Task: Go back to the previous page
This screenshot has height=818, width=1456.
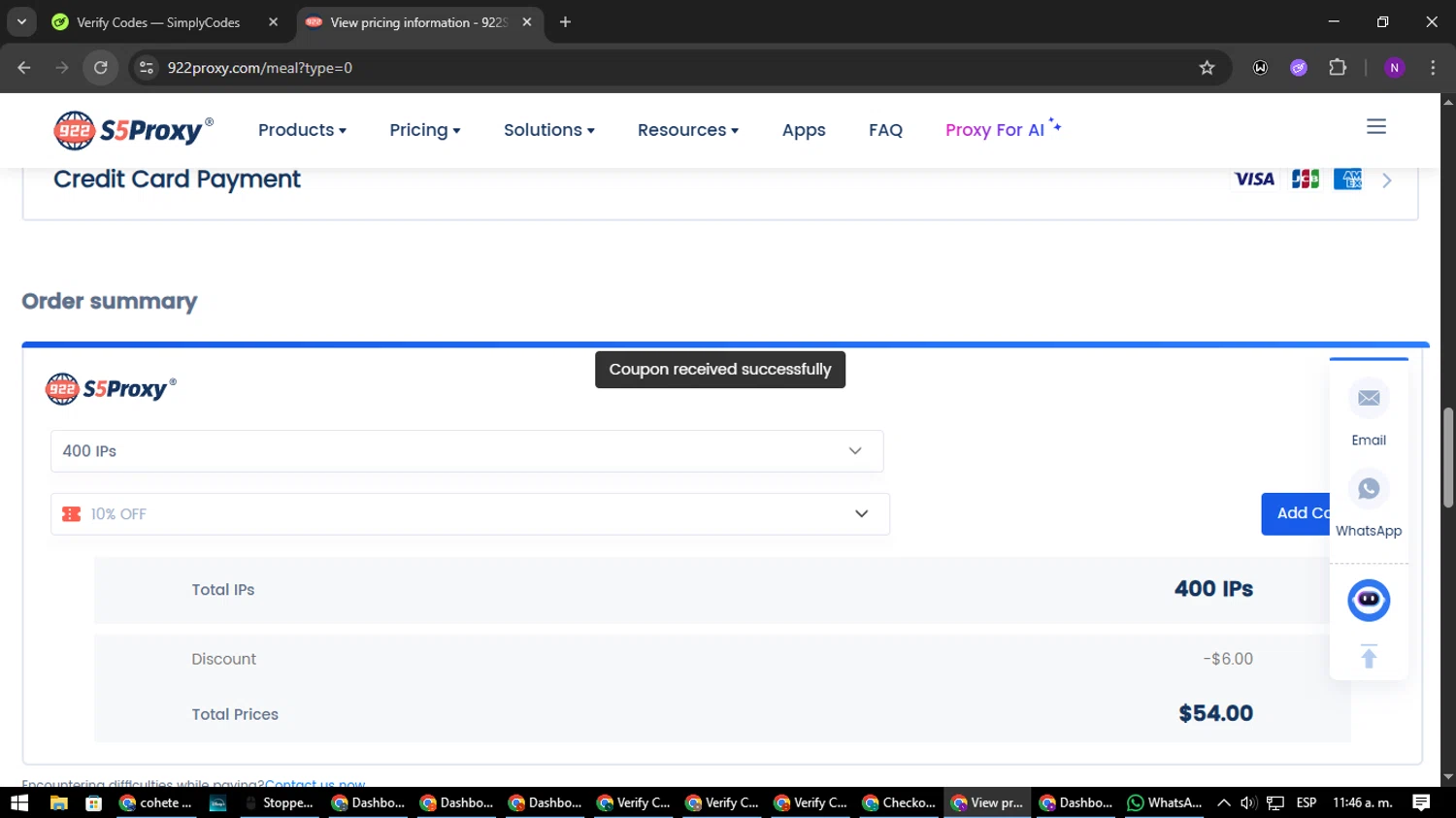Action: pyautogui.click(x=24, y=68)
